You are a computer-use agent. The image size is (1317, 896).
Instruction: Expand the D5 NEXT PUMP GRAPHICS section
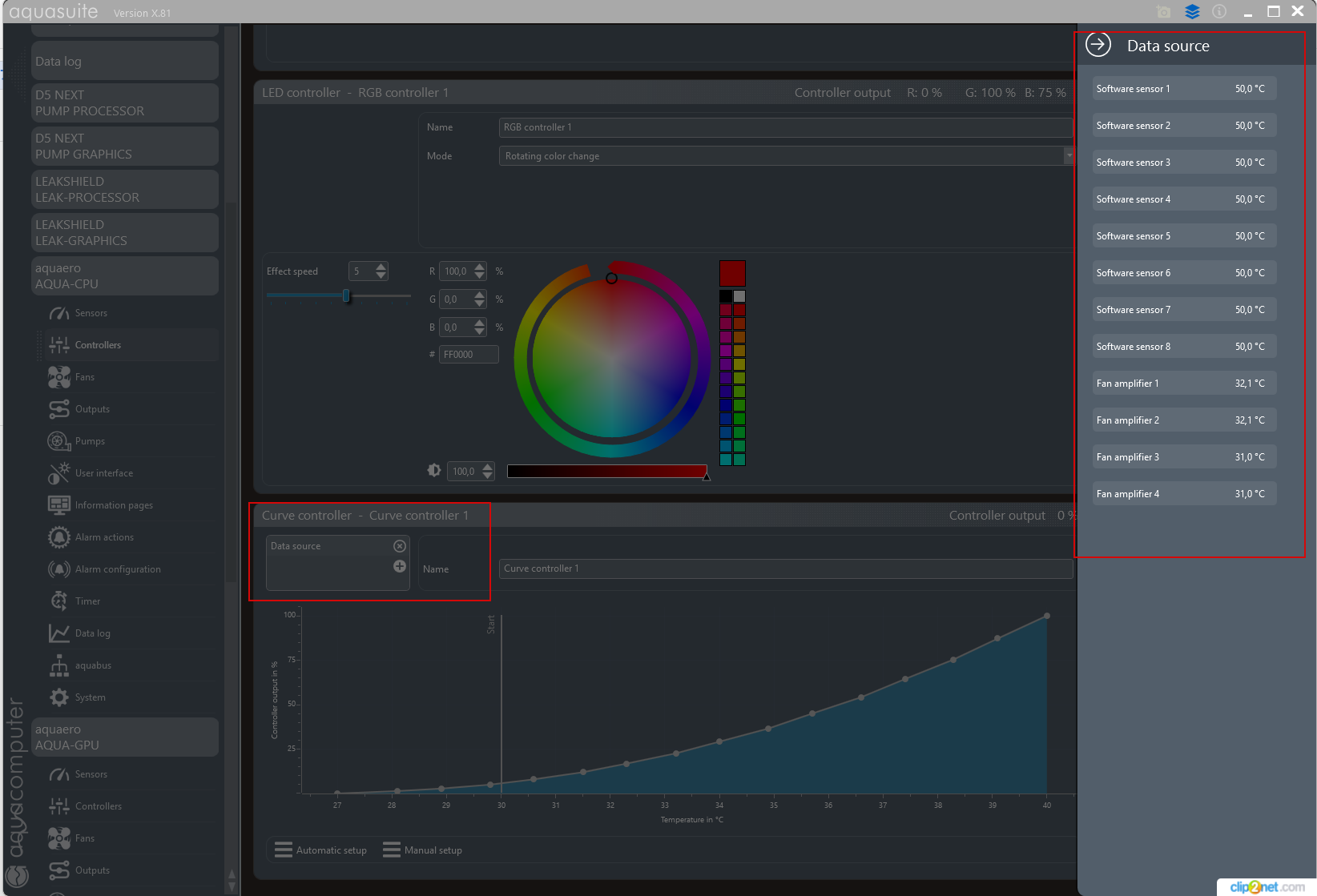pos(124,147)
